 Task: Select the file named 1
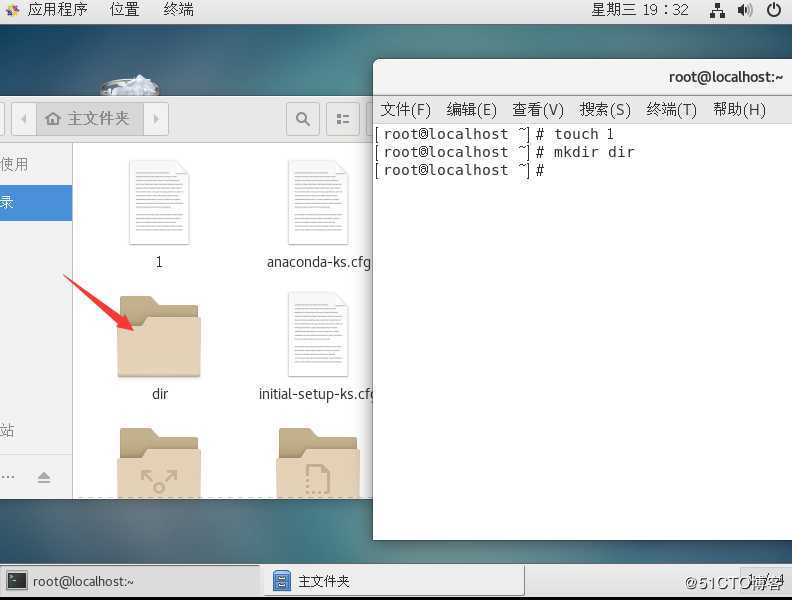159,215
